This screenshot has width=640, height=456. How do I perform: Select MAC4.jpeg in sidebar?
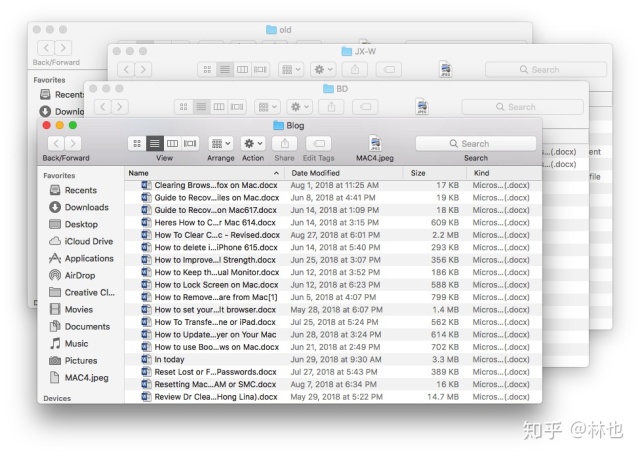(79, 378)
